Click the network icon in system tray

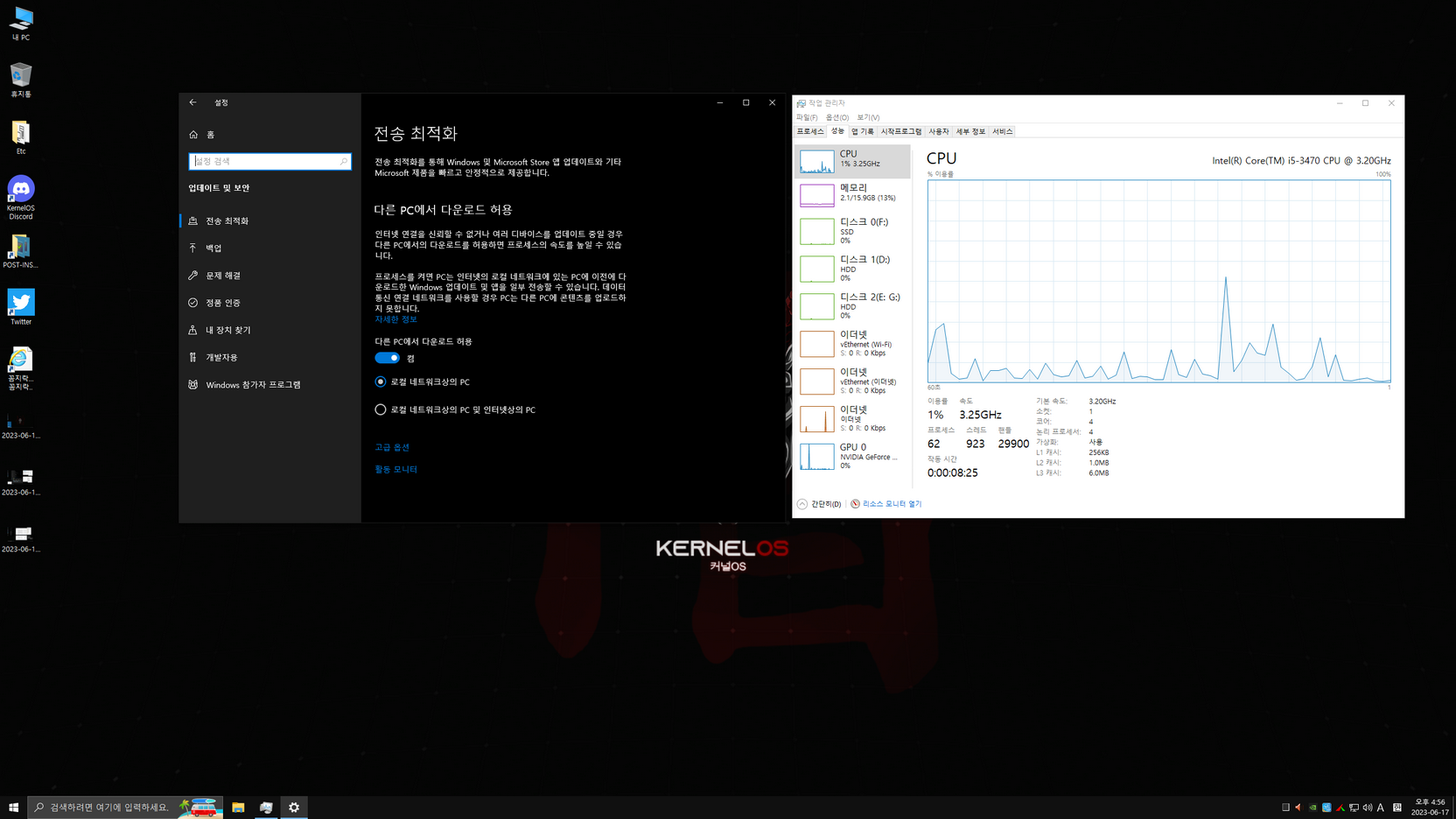tap(1354, 808)
